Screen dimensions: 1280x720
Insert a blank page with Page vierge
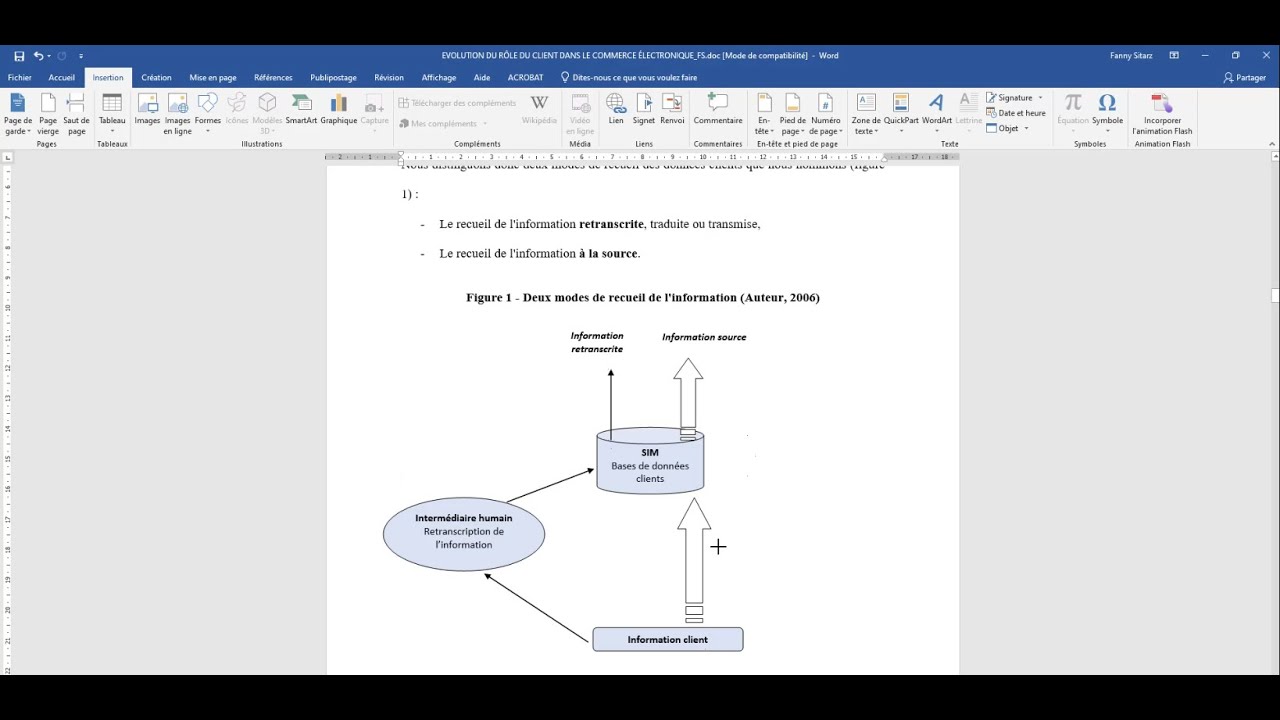point(48,114)
